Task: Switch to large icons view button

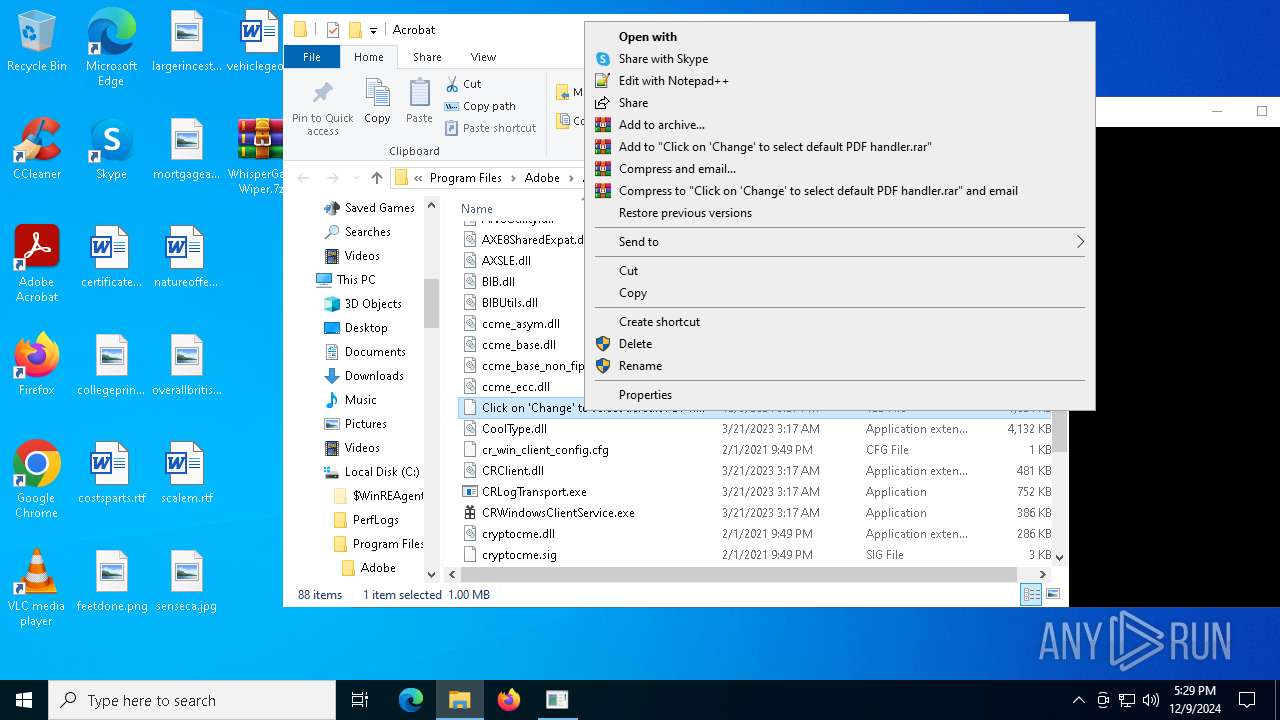Action: pyautogui.click(x=1052, y=594)
